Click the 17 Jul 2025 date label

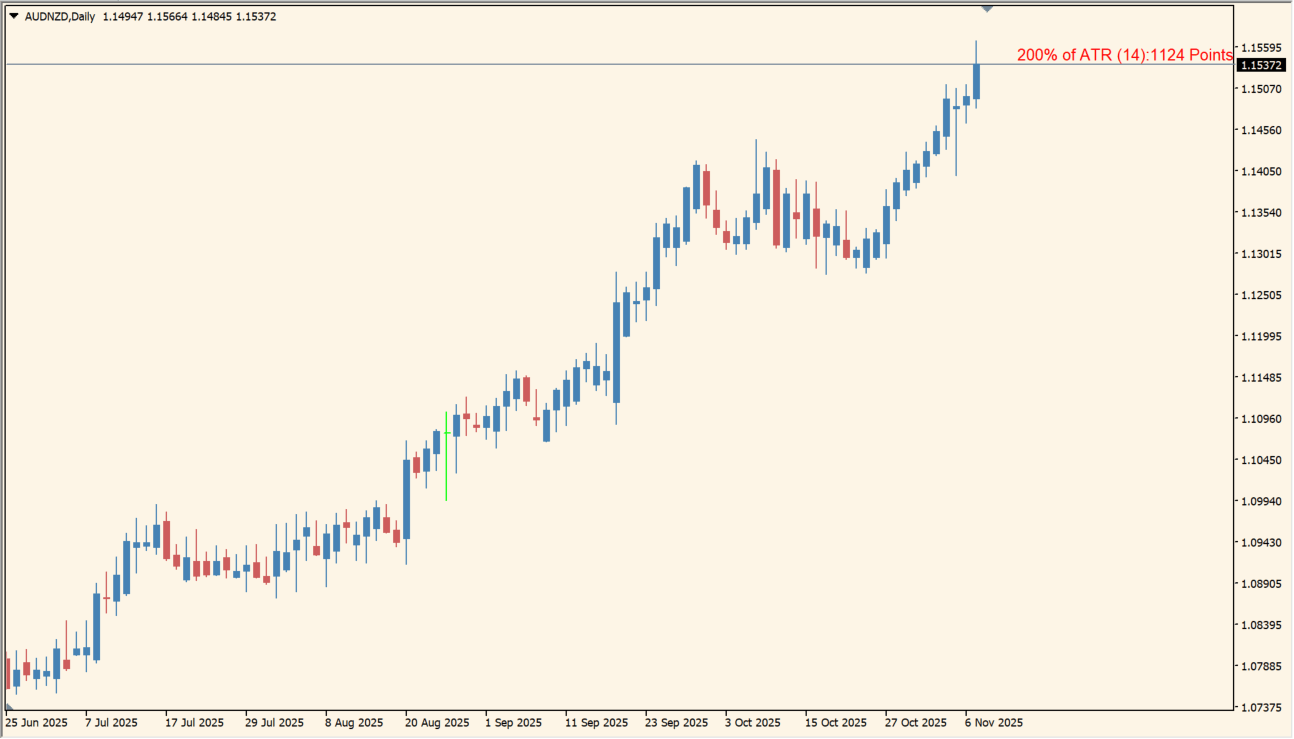pos(195,722)
